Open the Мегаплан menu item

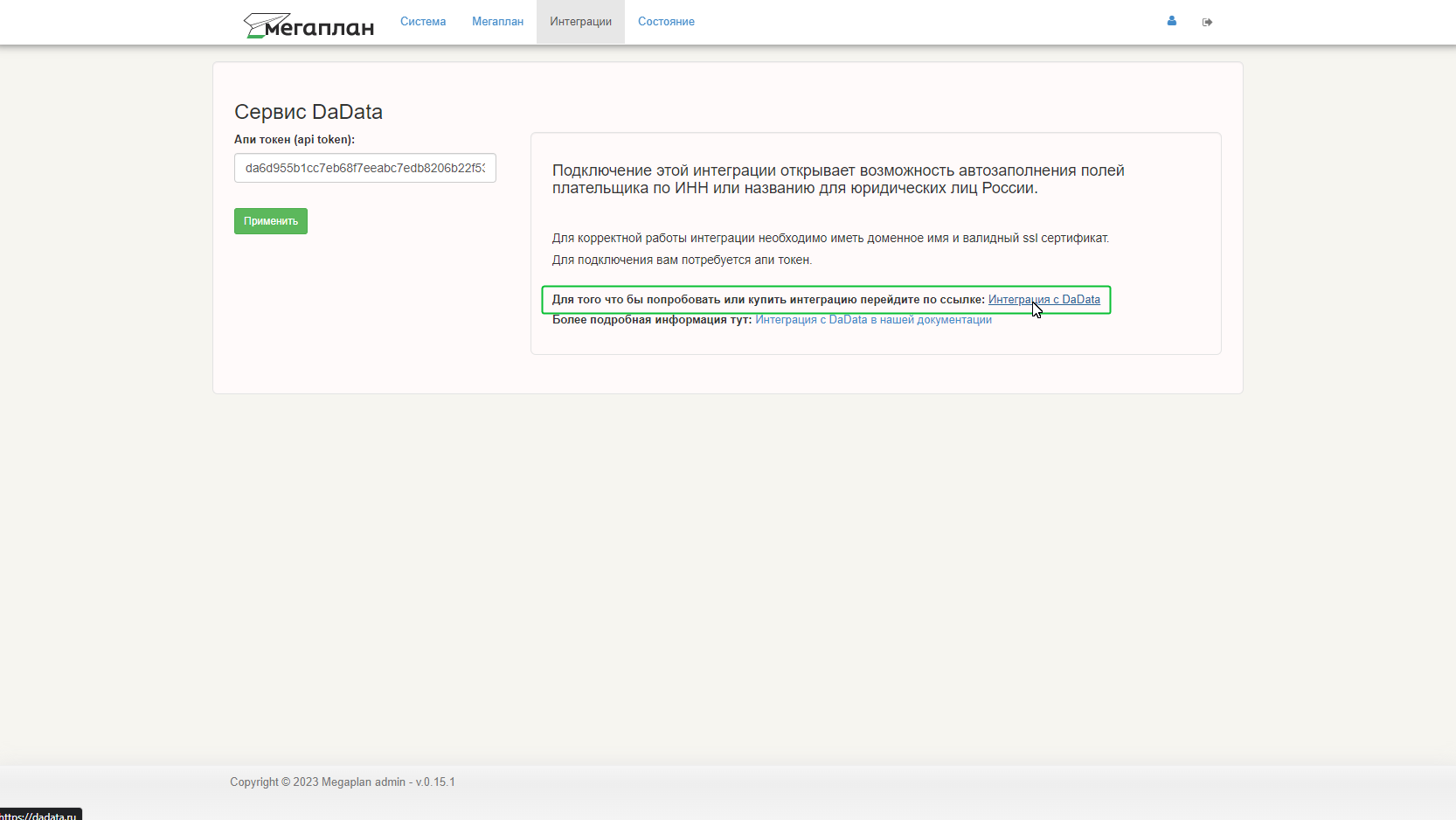pyautogui.click(x=497, y=22)
